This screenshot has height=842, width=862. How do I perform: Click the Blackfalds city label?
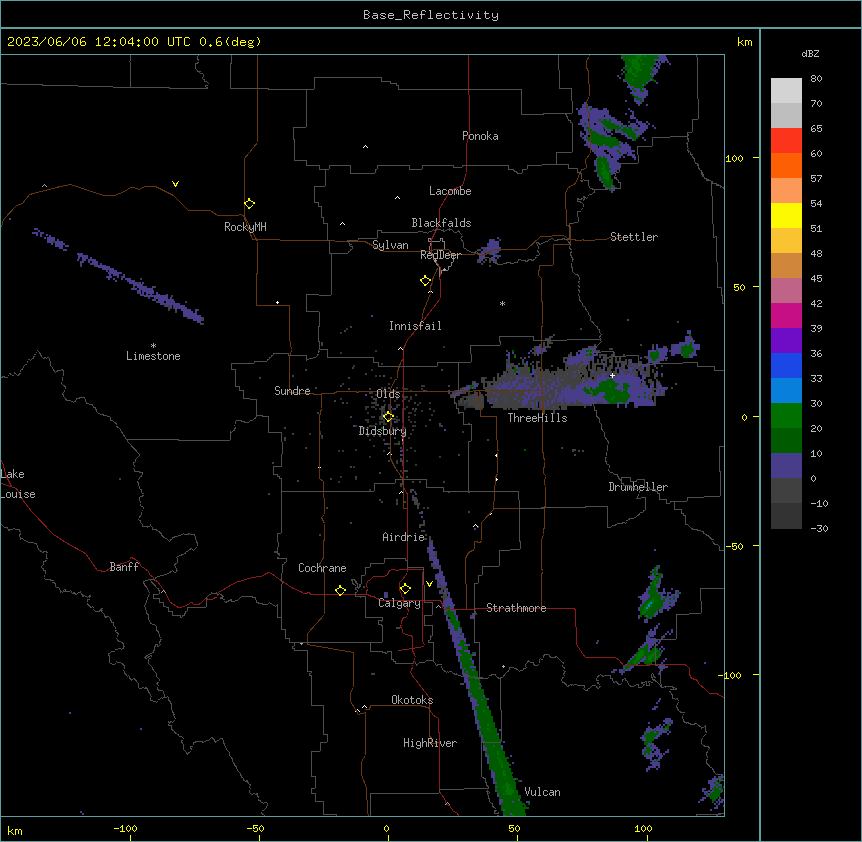tap(441, 223)
